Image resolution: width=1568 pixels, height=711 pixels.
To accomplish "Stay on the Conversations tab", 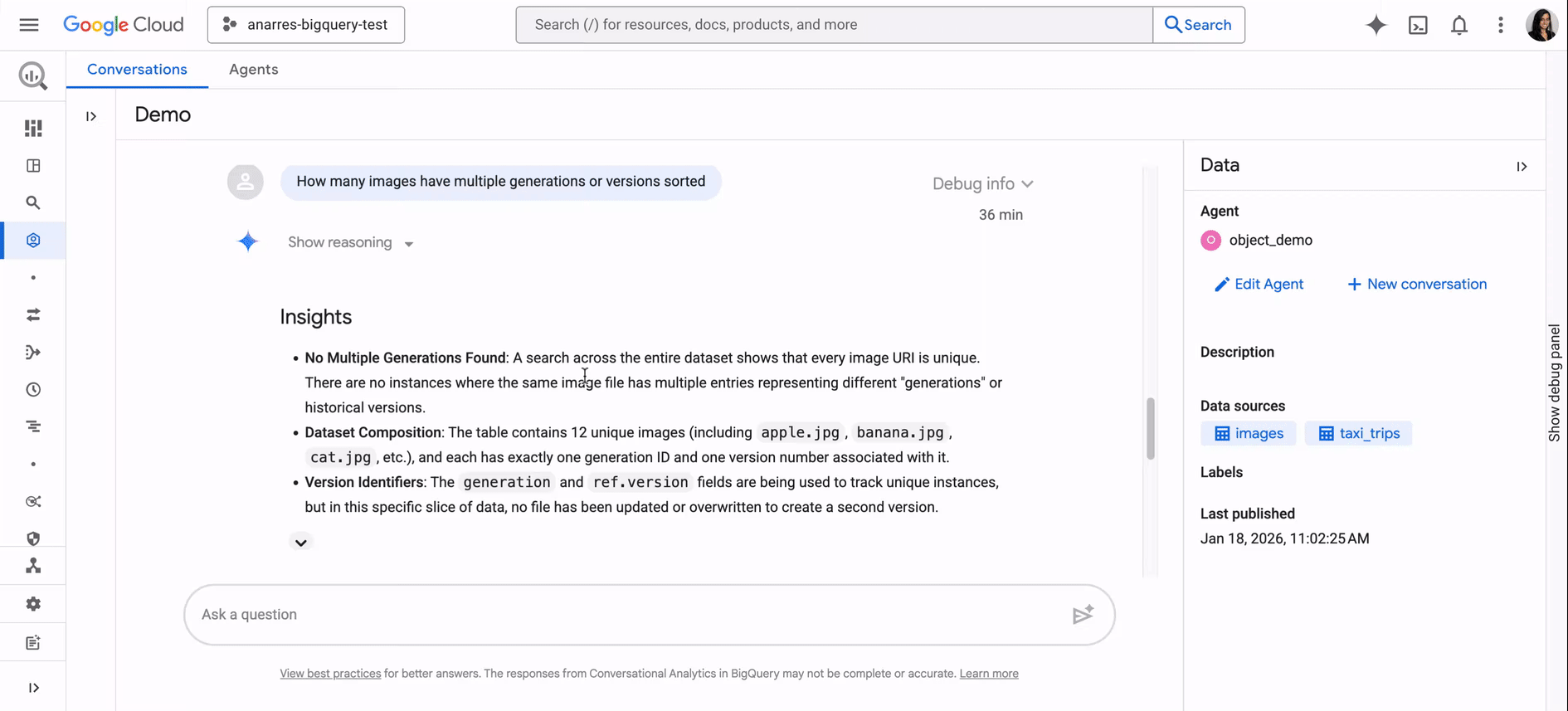I will 137,70.
